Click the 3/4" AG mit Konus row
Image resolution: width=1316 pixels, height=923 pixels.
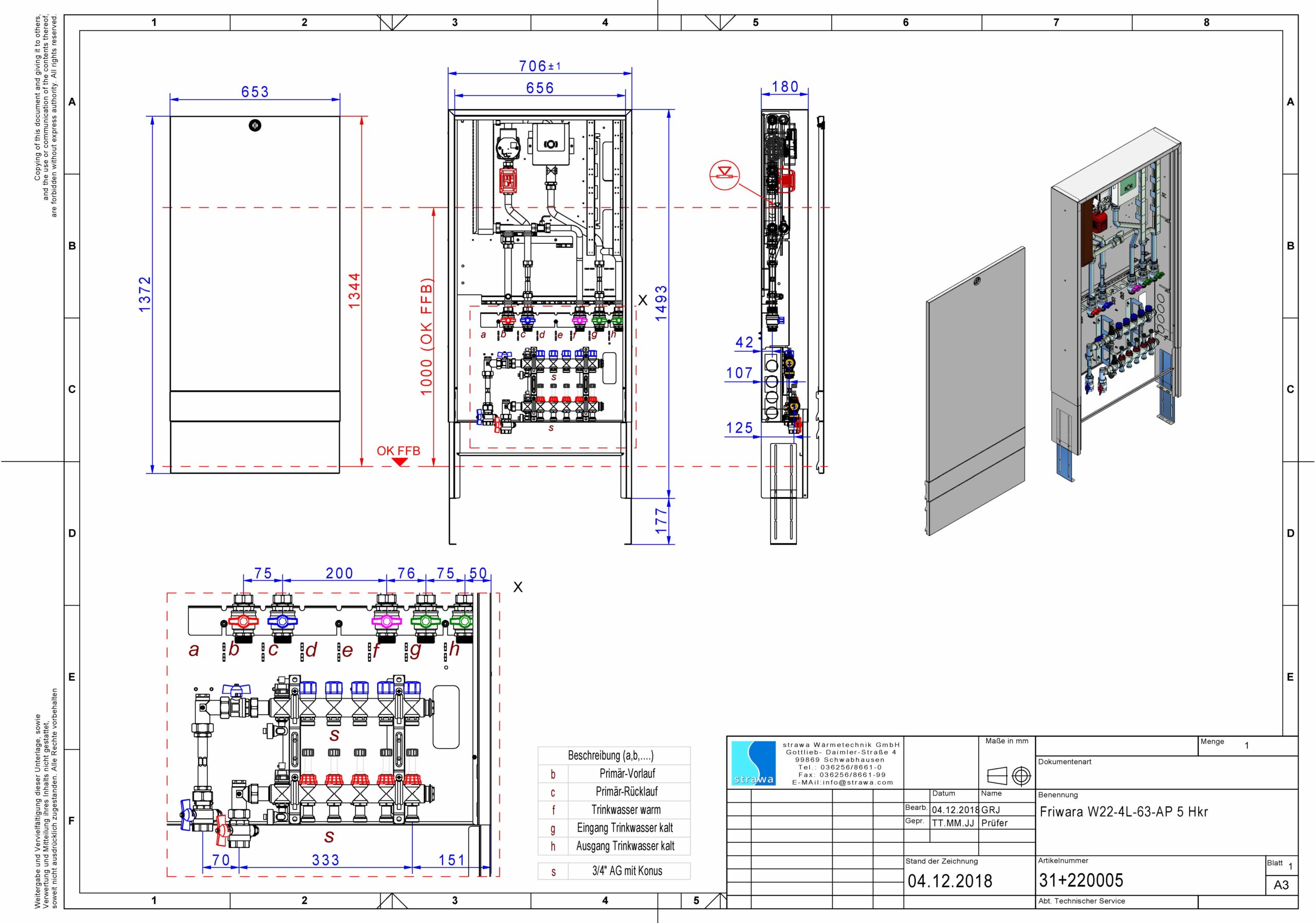tap(614, 871)
